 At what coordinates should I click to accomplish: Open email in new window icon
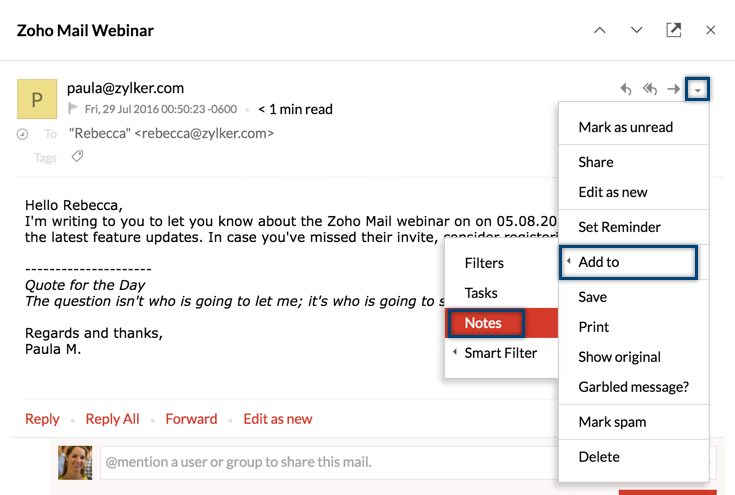click(x=674, y=30)
